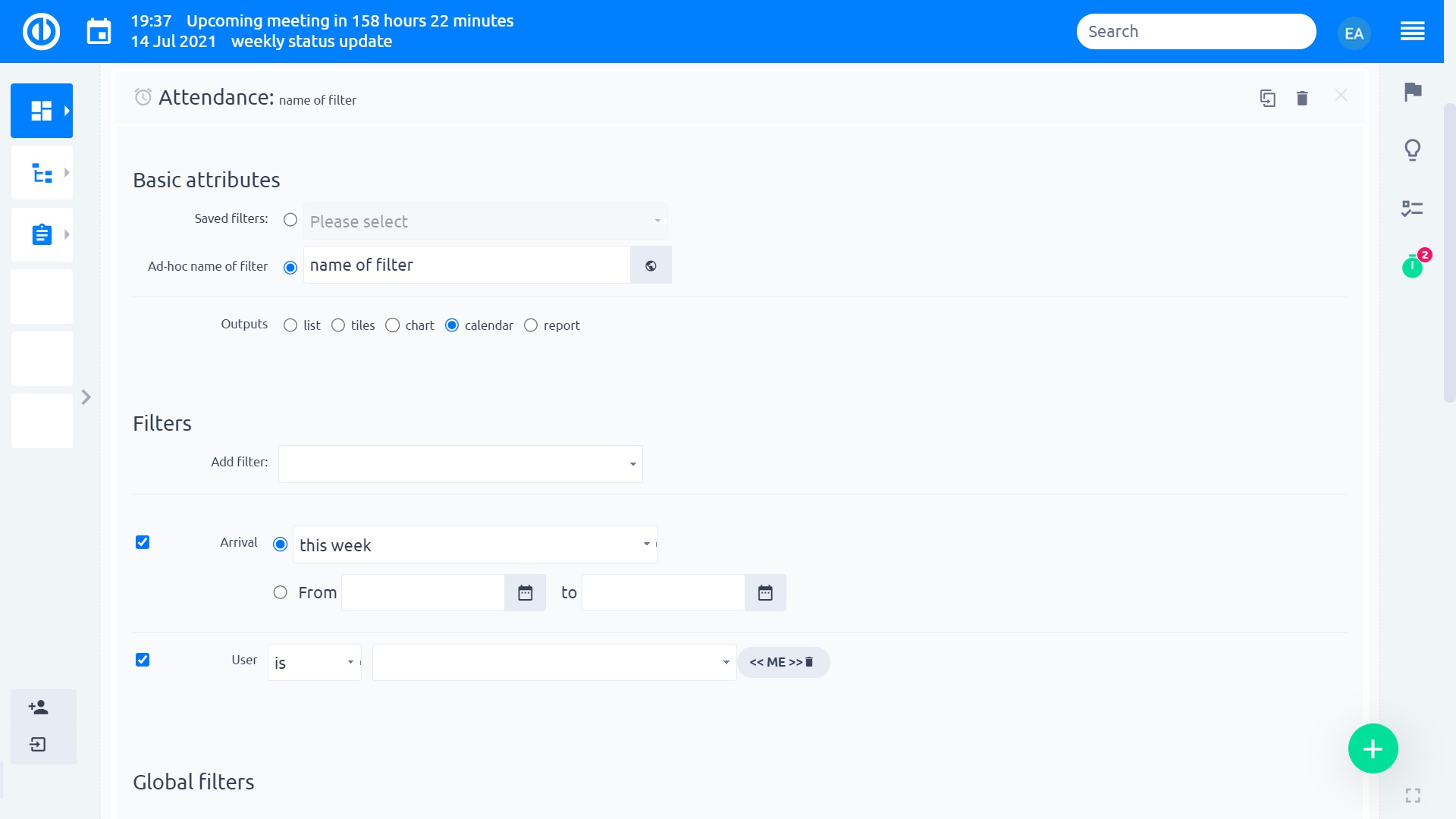The height and width of the screenshot is (819, 1456).
Task: Expand the left sidebar chevron
Action: [86, 397]
